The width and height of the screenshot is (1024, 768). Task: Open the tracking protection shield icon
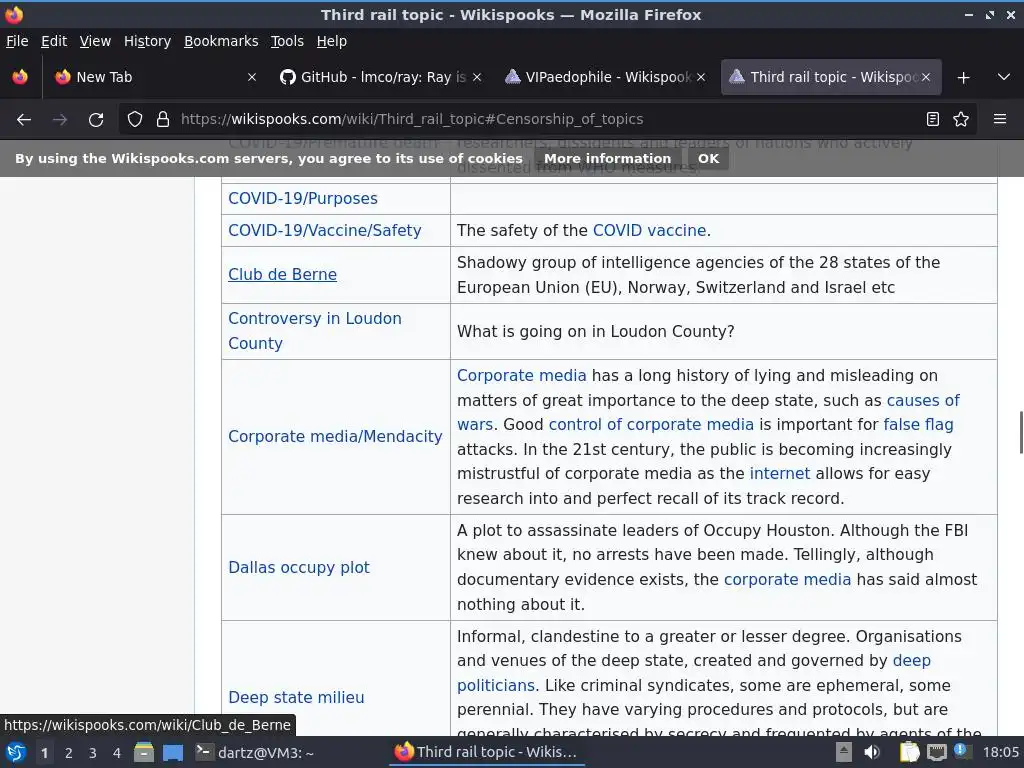(135, 120)
